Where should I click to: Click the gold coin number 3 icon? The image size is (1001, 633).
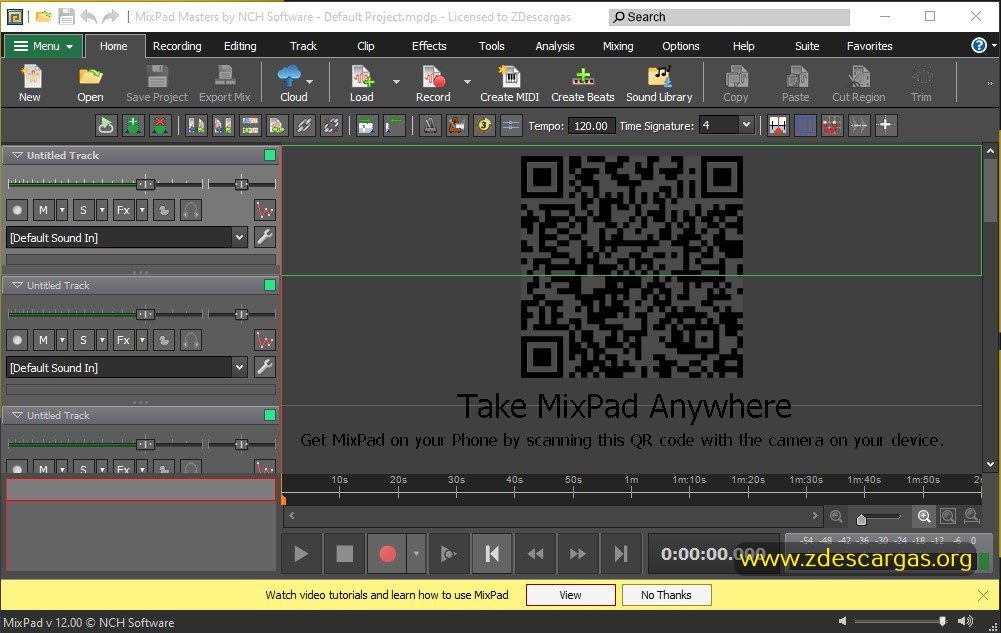tap(484, 126)
